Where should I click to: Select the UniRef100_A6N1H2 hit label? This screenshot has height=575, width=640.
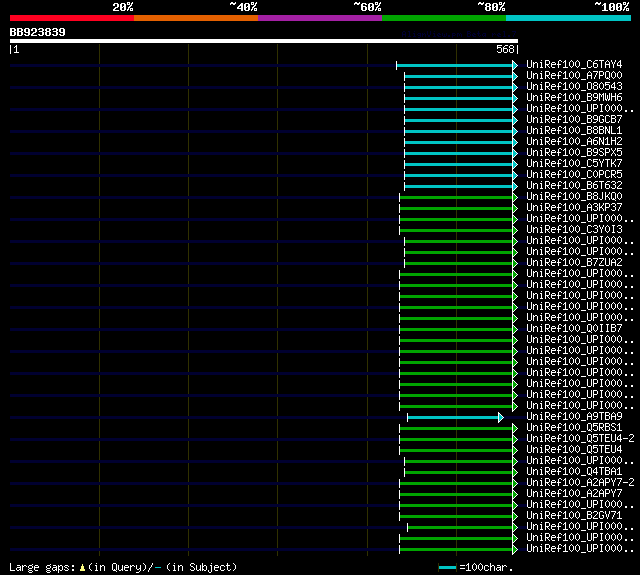pyautogui.click(x=574, y=142)
